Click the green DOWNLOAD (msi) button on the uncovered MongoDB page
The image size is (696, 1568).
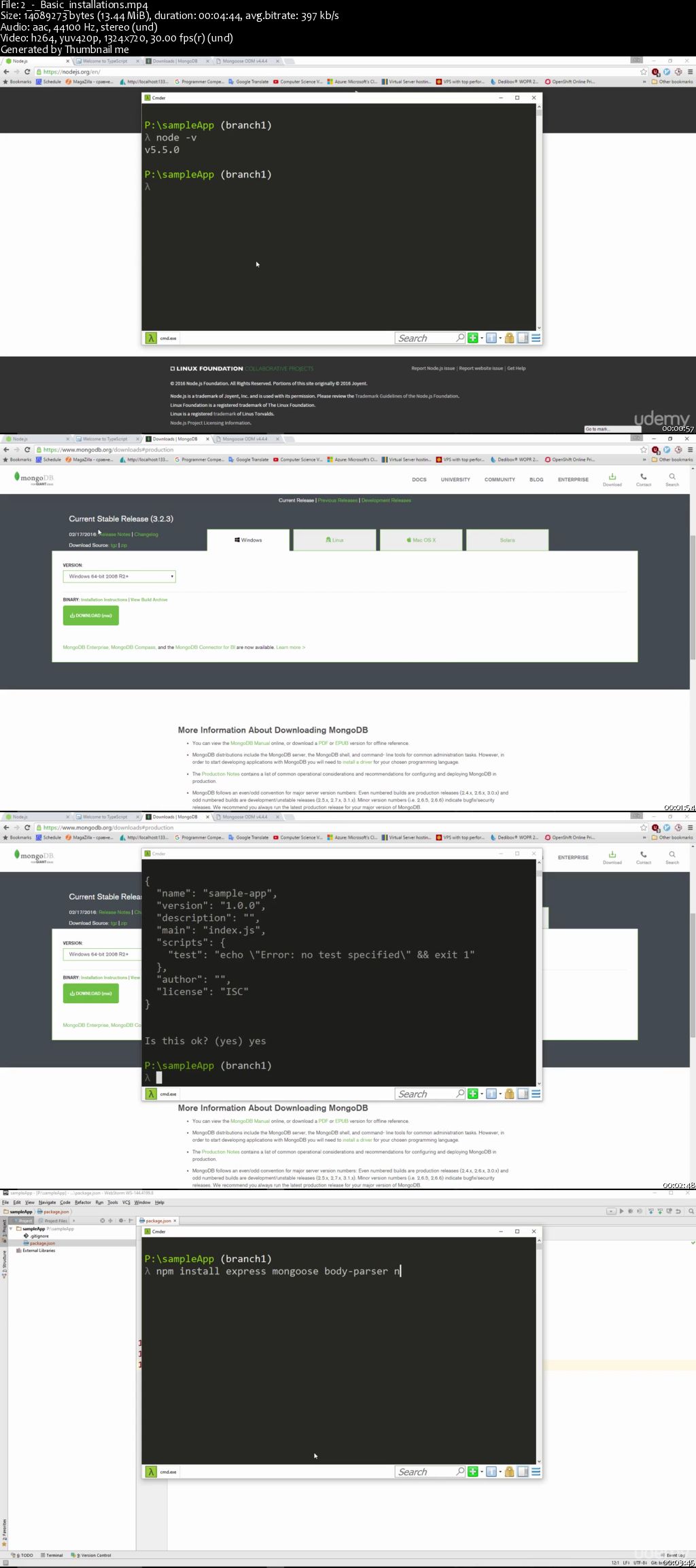[x=91, y=615]
